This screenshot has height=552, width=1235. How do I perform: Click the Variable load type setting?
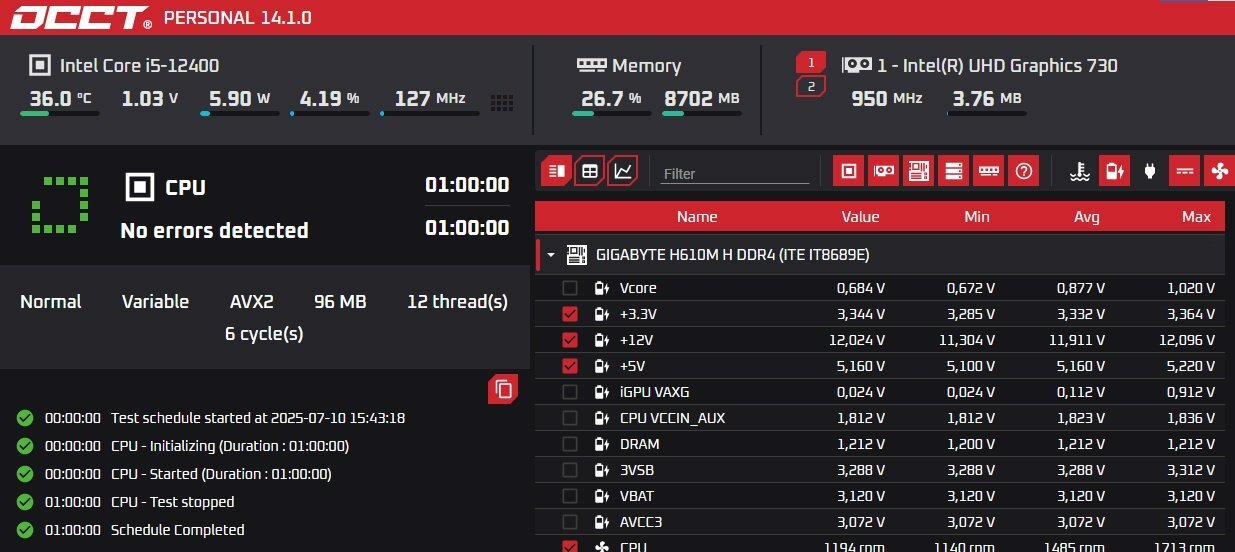(x=155, y=302)
